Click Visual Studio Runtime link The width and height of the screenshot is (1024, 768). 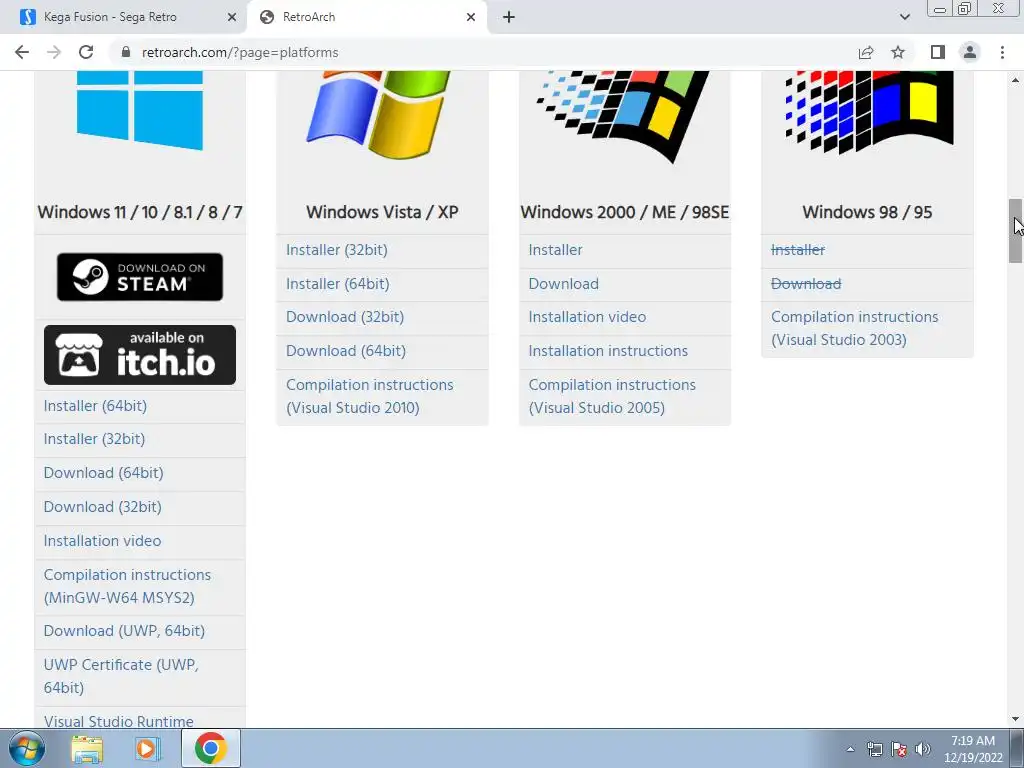click(118, 721)
